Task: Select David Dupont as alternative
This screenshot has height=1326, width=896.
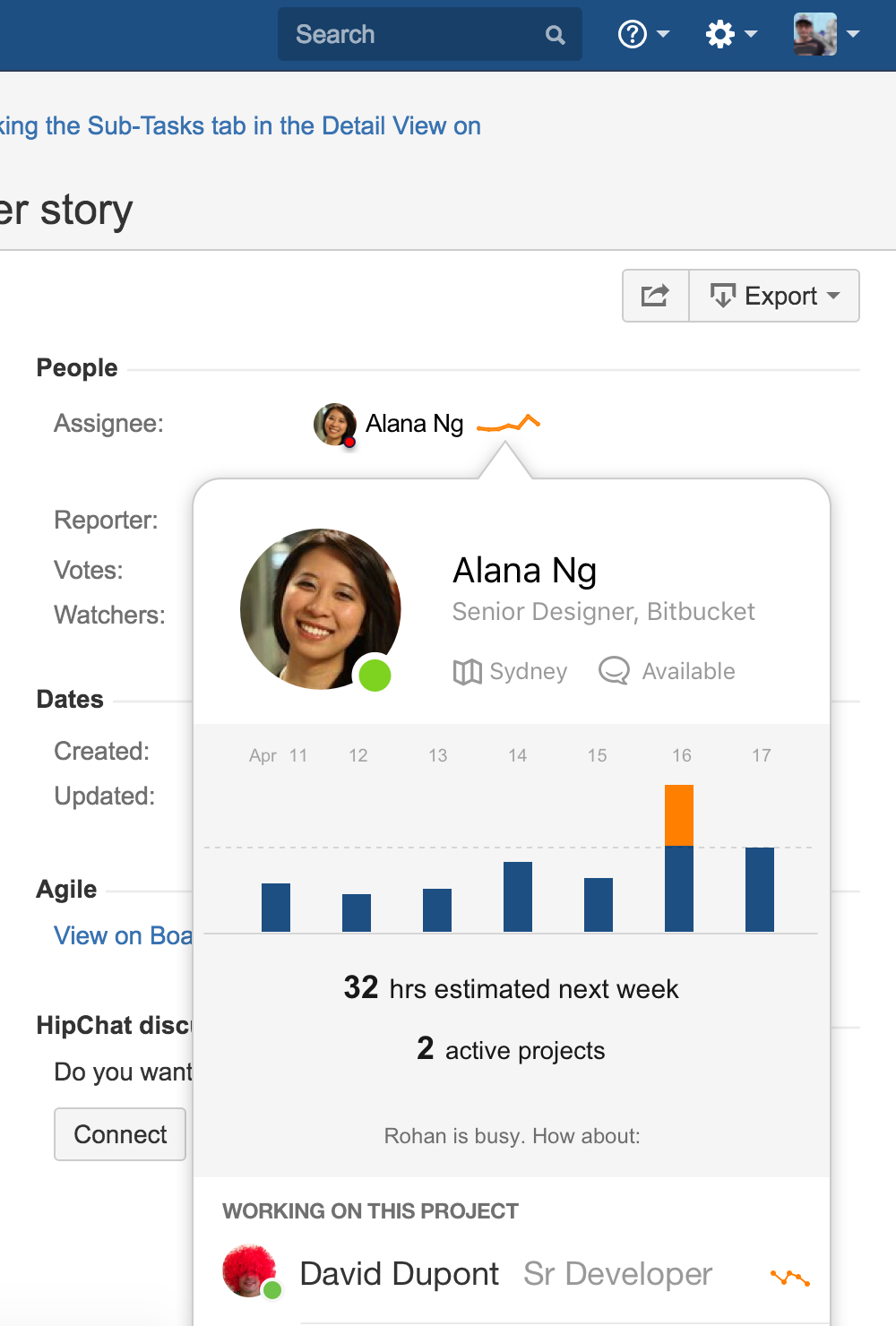Action: click(399, 1273)
